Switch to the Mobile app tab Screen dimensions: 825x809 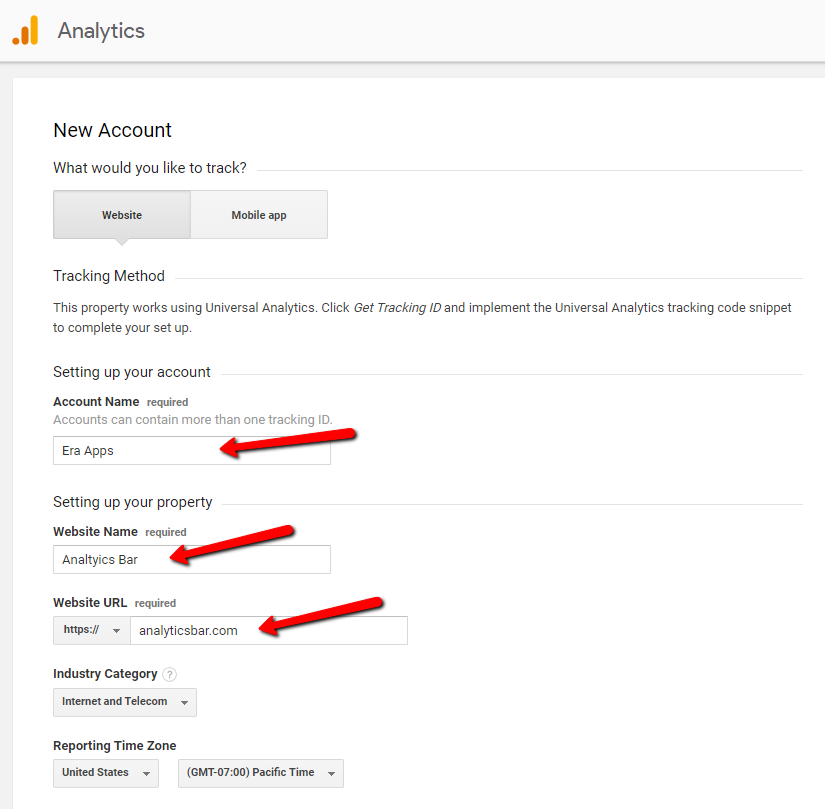(x=259, y=215)
